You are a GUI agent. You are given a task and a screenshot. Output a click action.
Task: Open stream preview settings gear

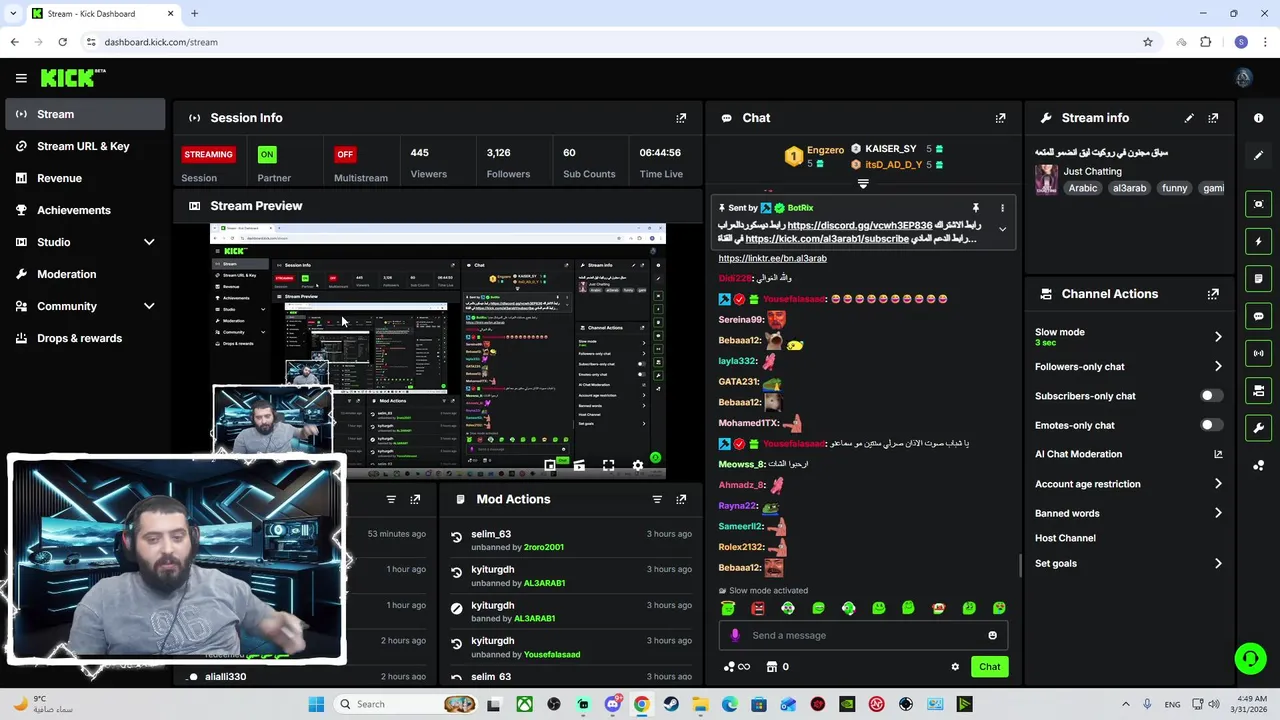(638, 465)
